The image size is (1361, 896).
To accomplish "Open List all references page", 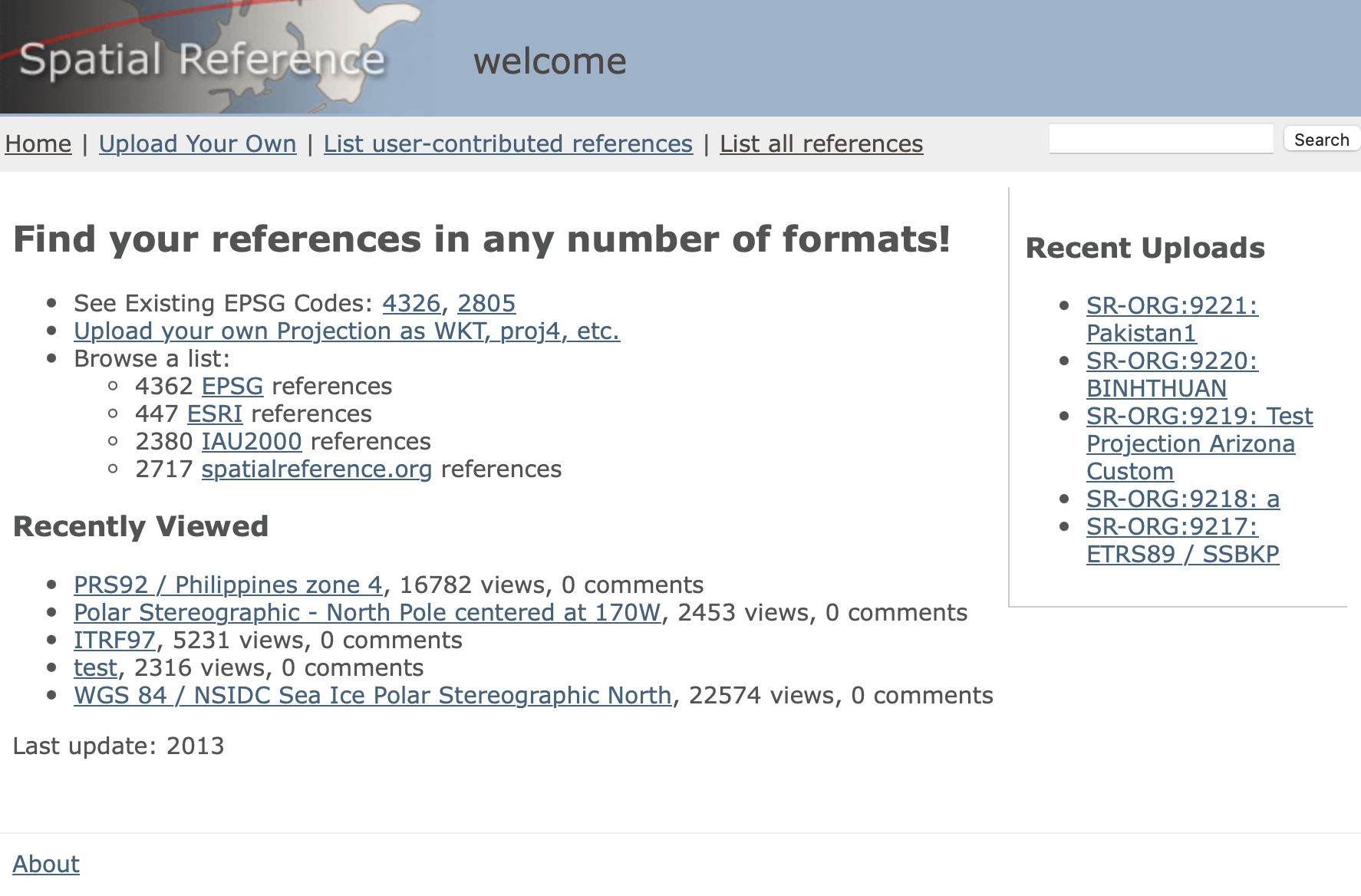I will click(x=821, y=144).
